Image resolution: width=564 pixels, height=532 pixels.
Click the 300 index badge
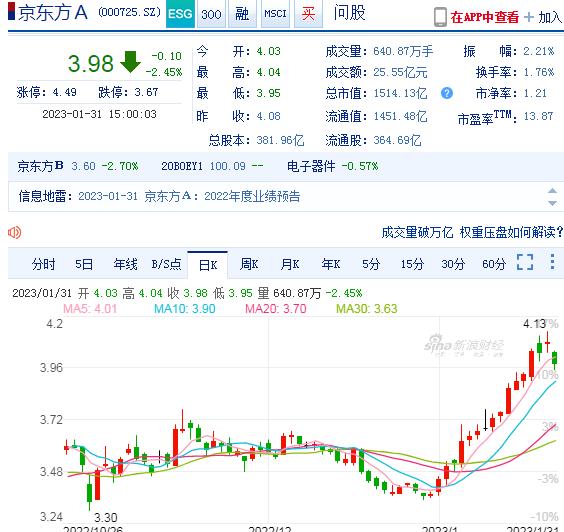pos(212,14)
